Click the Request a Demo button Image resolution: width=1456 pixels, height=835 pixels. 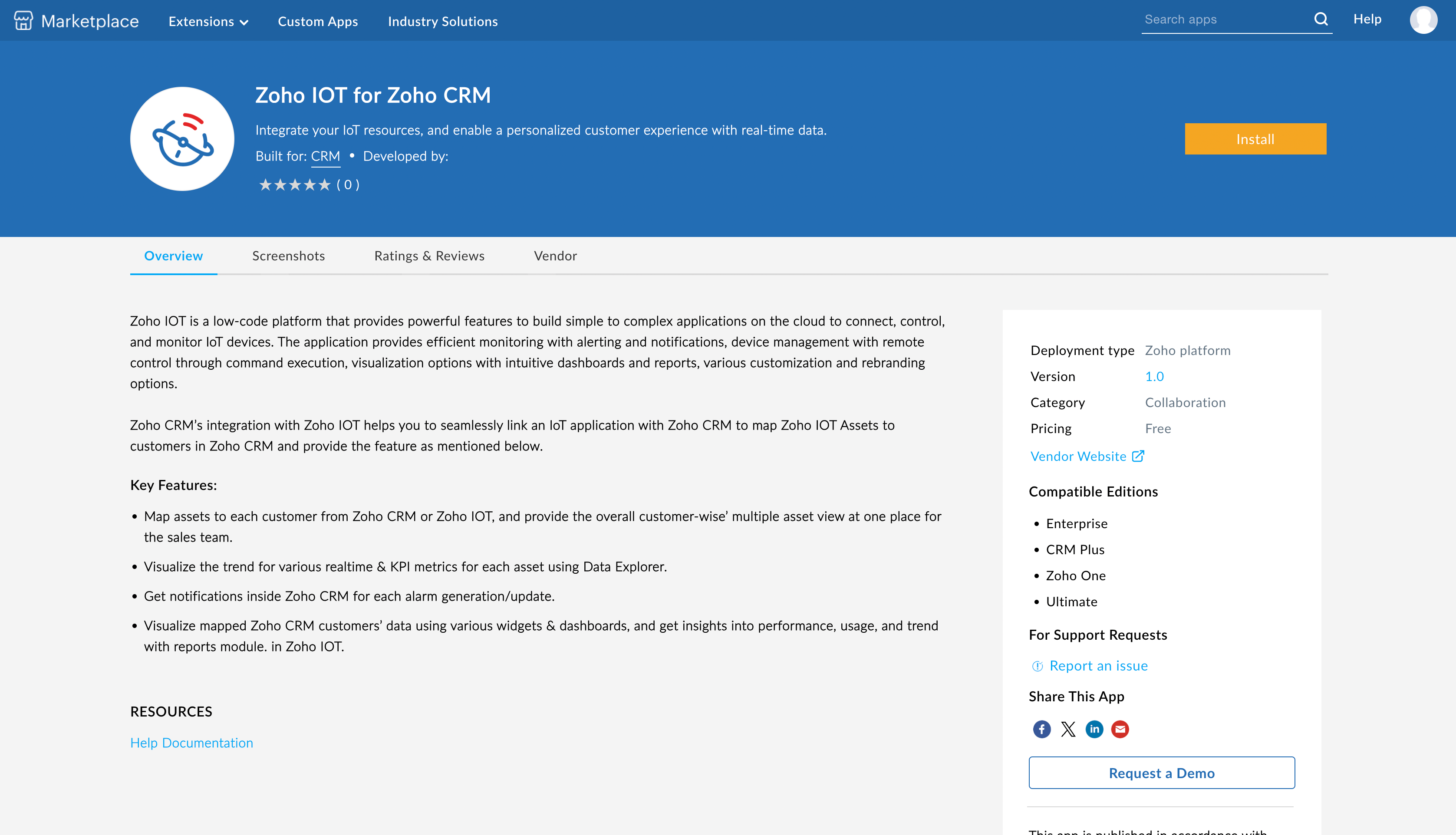click(x=1161, y=773)
